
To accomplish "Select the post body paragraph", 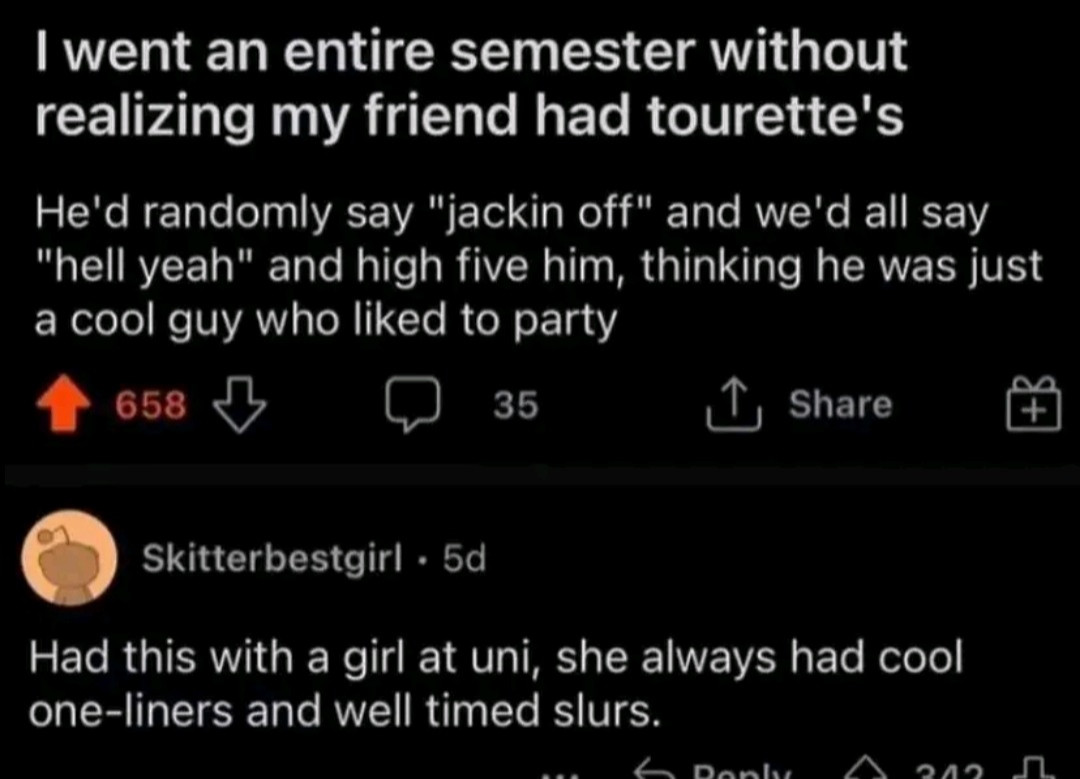I will [x=538, y=266].
